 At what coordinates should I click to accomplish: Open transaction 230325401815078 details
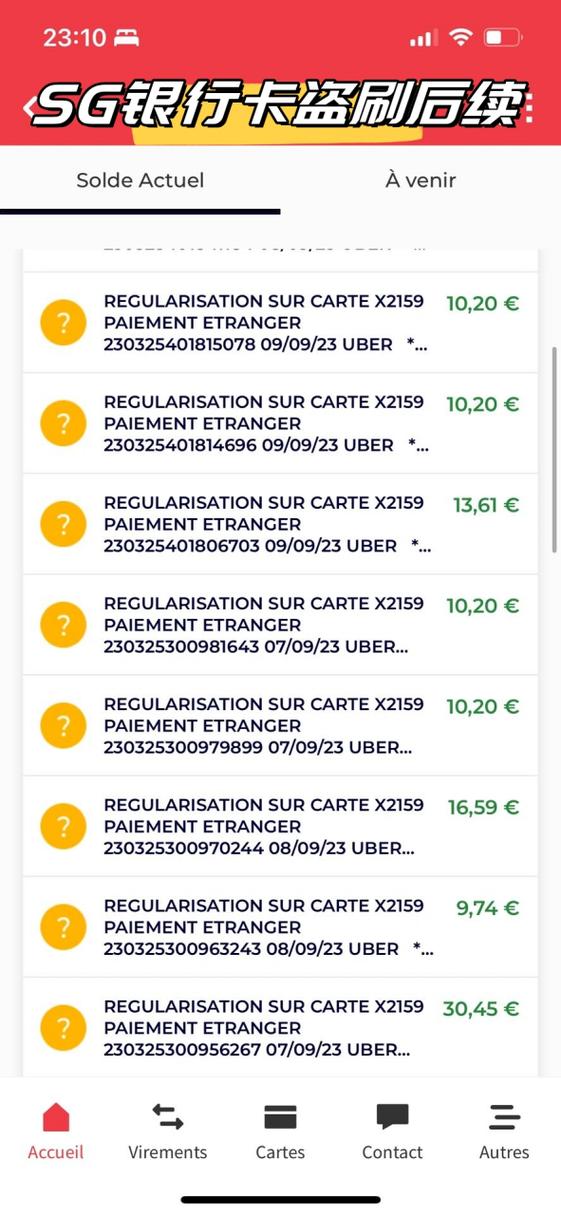280,323
